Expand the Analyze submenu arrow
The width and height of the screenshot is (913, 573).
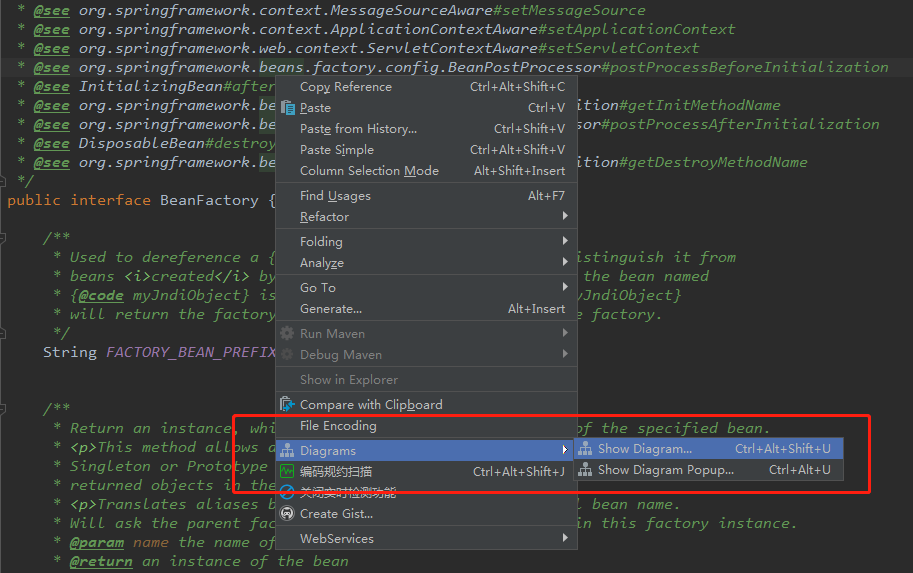pyautogui.click(x=565, y=263)
